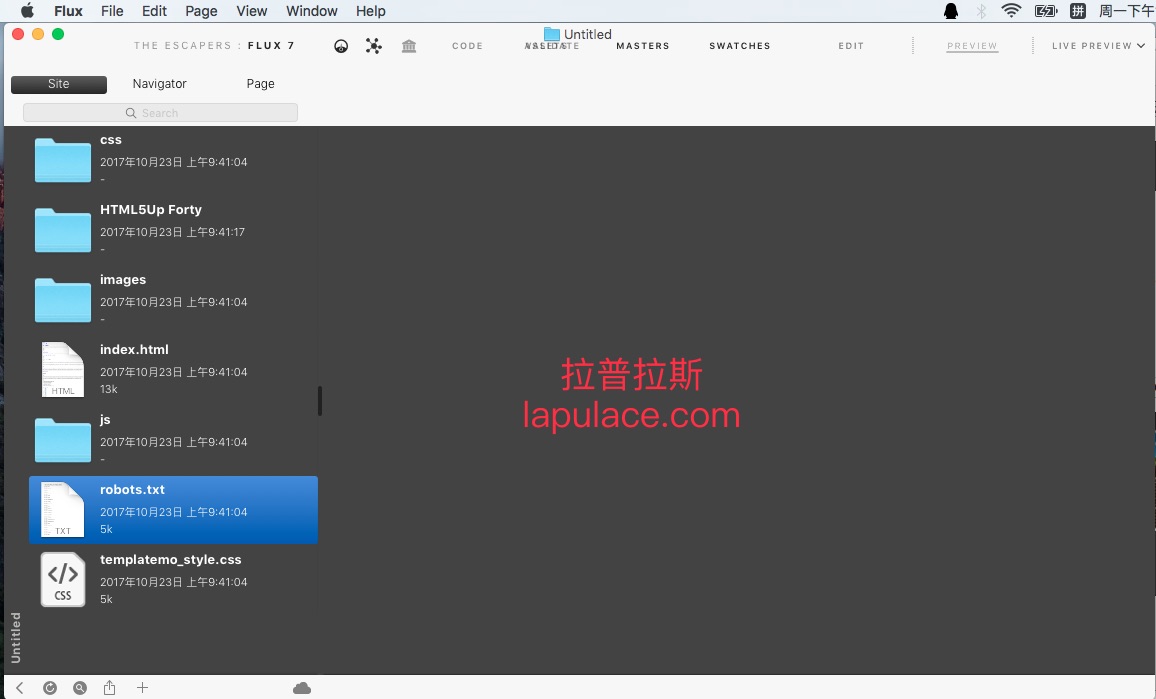1156x699 pixels.
Task: Click the VALIDATE toolbar button
Action: (552, 46)
